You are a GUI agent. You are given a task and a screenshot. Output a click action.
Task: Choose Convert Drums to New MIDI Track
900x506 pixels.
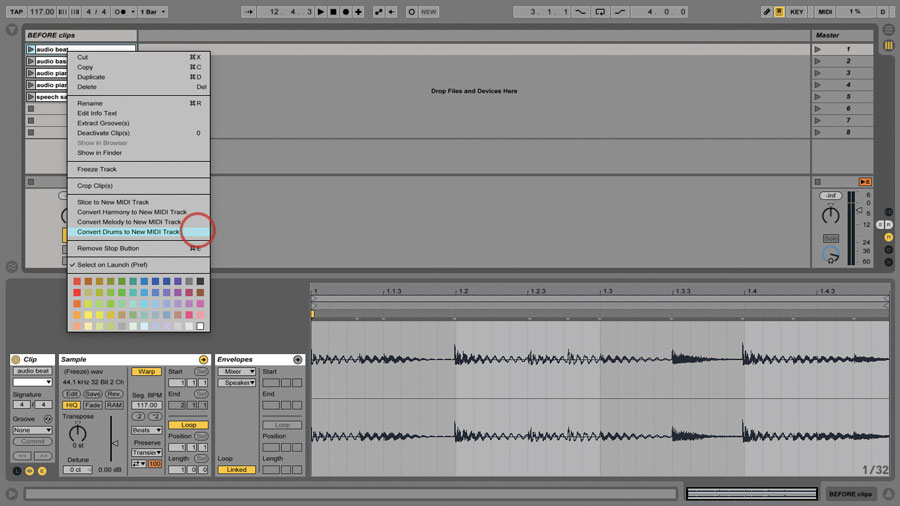pos(128,232)
